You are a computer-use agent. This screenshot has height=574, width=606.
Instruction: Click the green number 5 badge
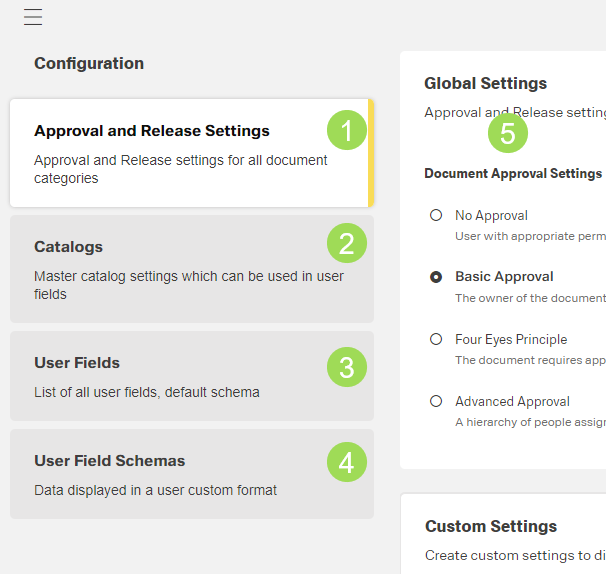(x=507, y=133)
